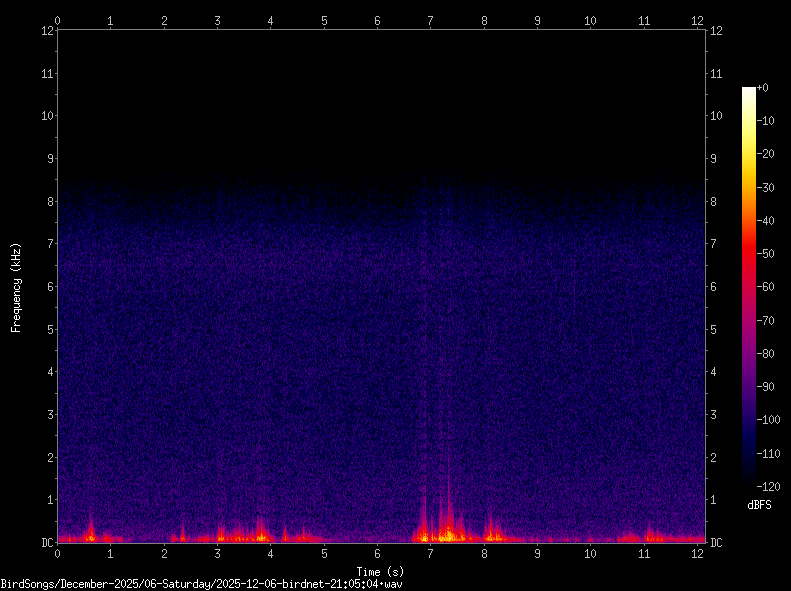Click the 3 tick on the bottom time axis
Screen dimensions: 791x591
pos(217,552)
